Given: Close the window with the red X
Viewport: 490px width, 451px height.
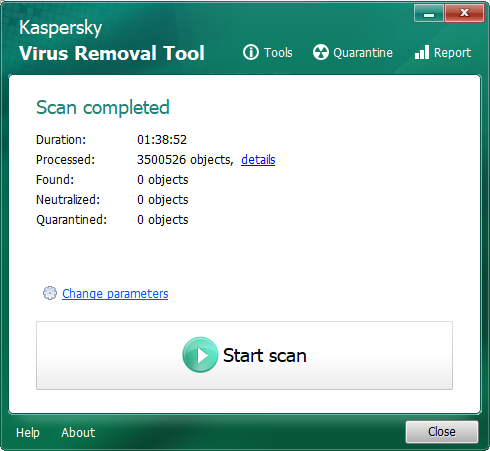Looking at the screenshot, I should point(464,14).
